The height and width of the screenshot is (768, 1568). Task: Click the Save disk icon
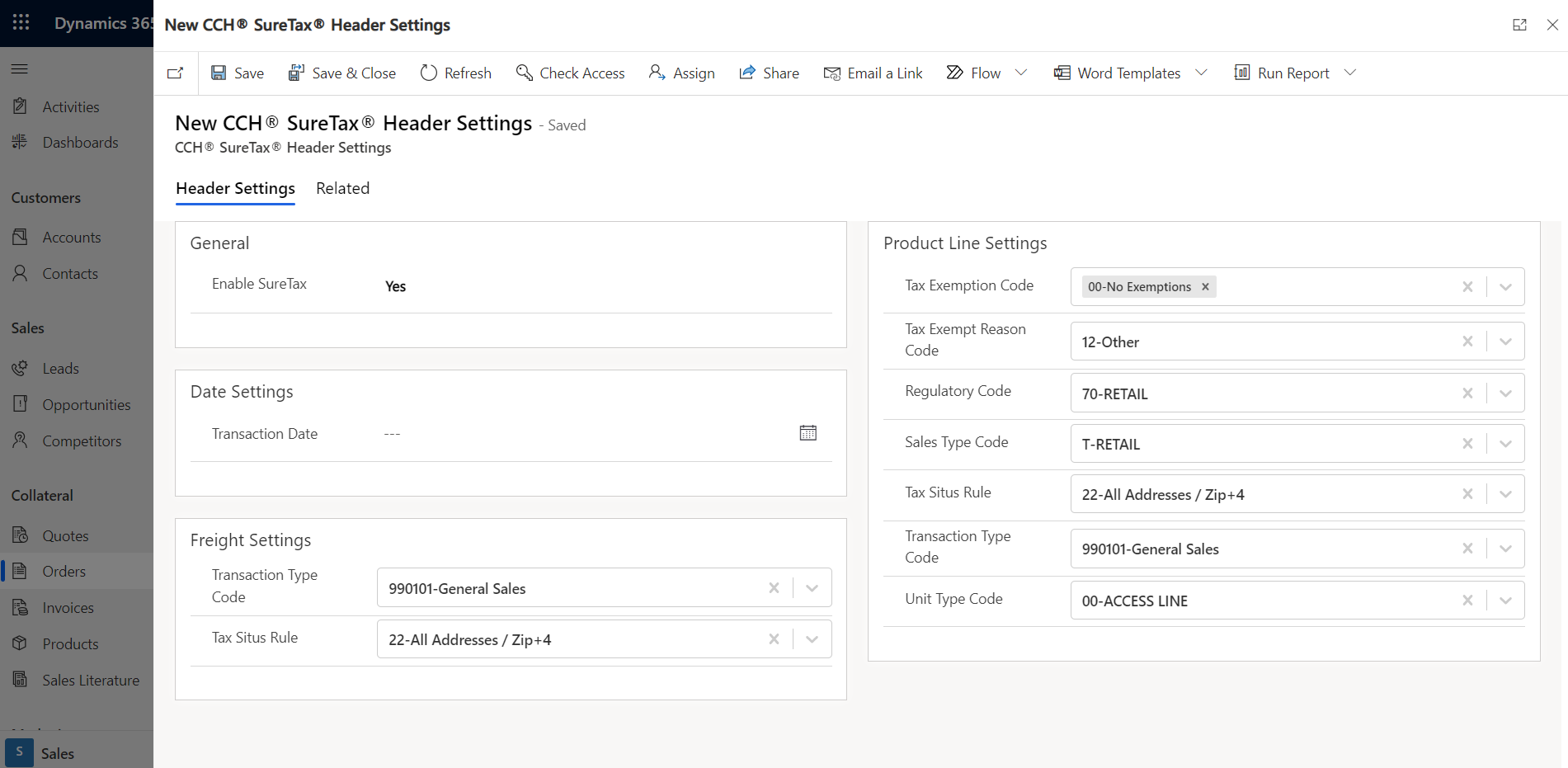[219, 73]
